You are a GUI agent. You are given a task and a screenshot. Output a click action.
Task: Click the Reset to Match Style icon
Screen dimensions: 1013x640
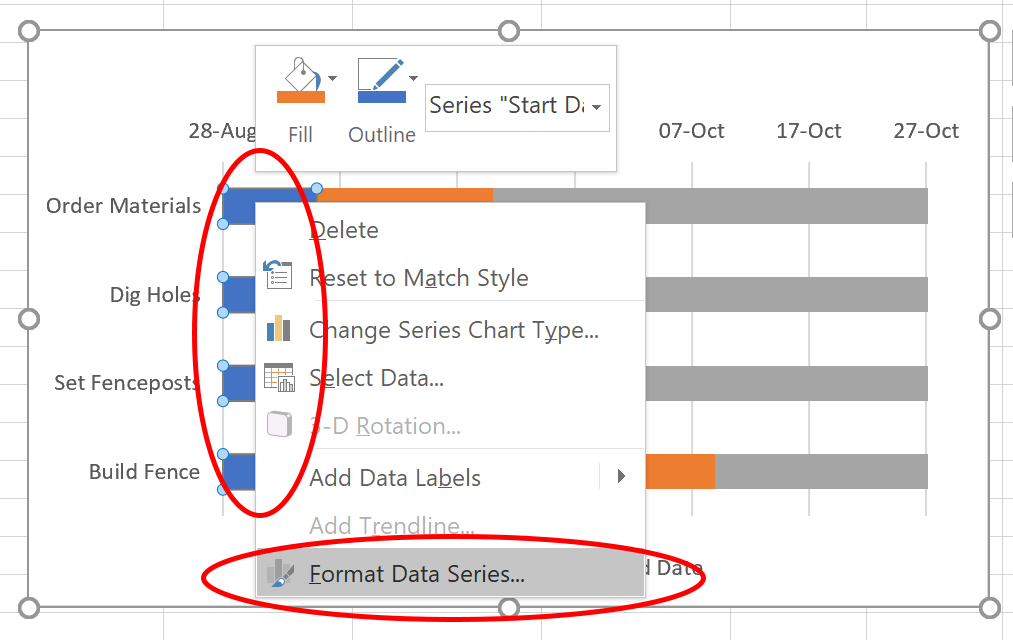point(278,275)
